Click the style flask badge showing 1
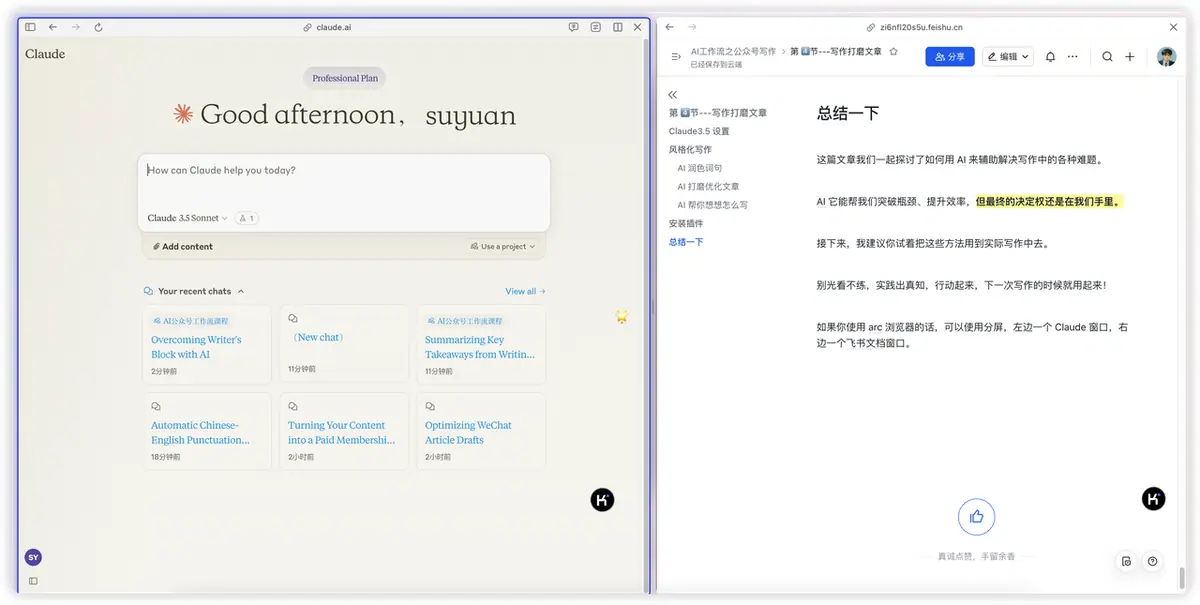The height and width of the screenshot is (605, 1200). [x=246, y=218]
